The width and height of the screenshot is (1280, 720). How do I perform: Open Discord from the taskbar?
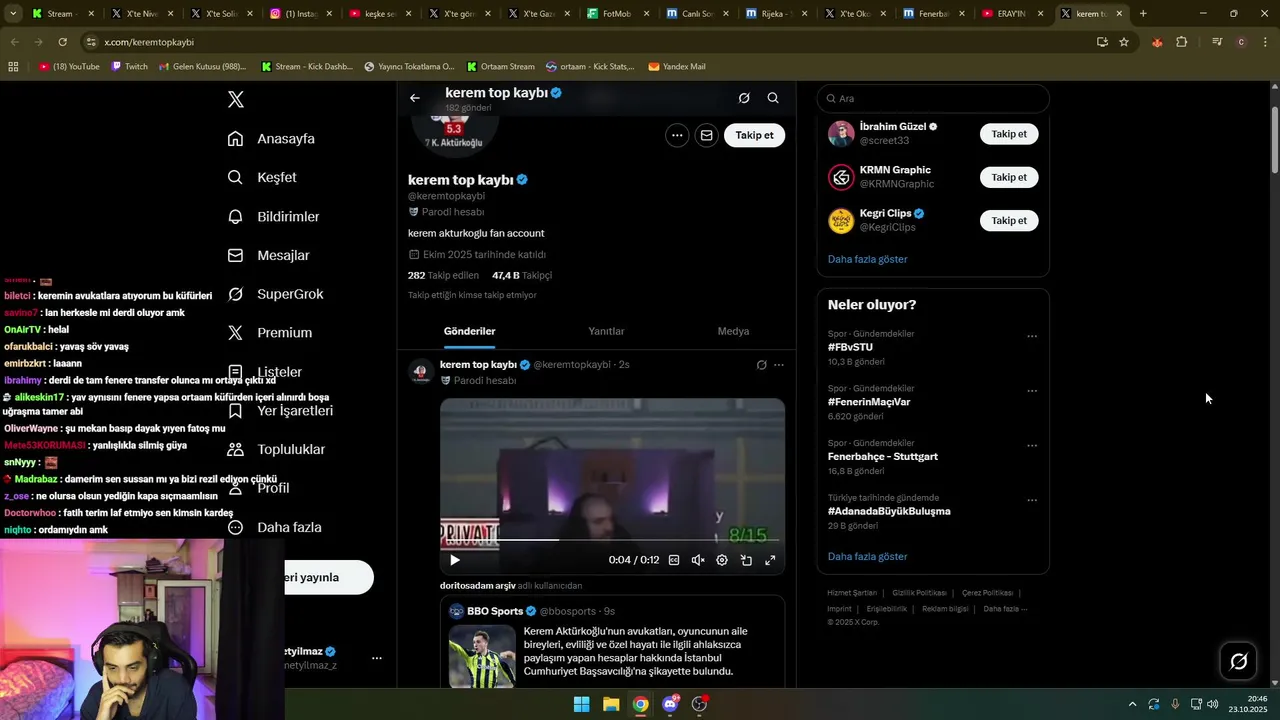[x=670, y=704]
